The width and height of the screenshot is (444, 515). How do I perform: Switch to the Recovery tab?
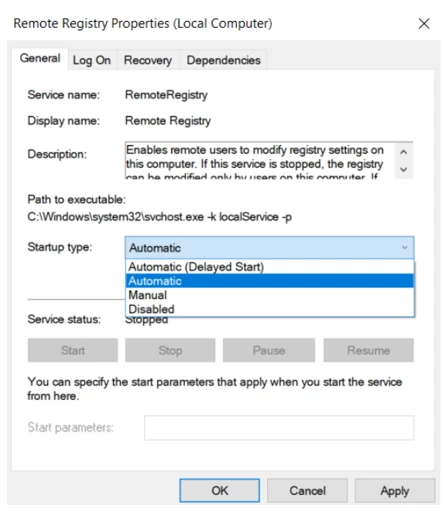click(148, 60)
